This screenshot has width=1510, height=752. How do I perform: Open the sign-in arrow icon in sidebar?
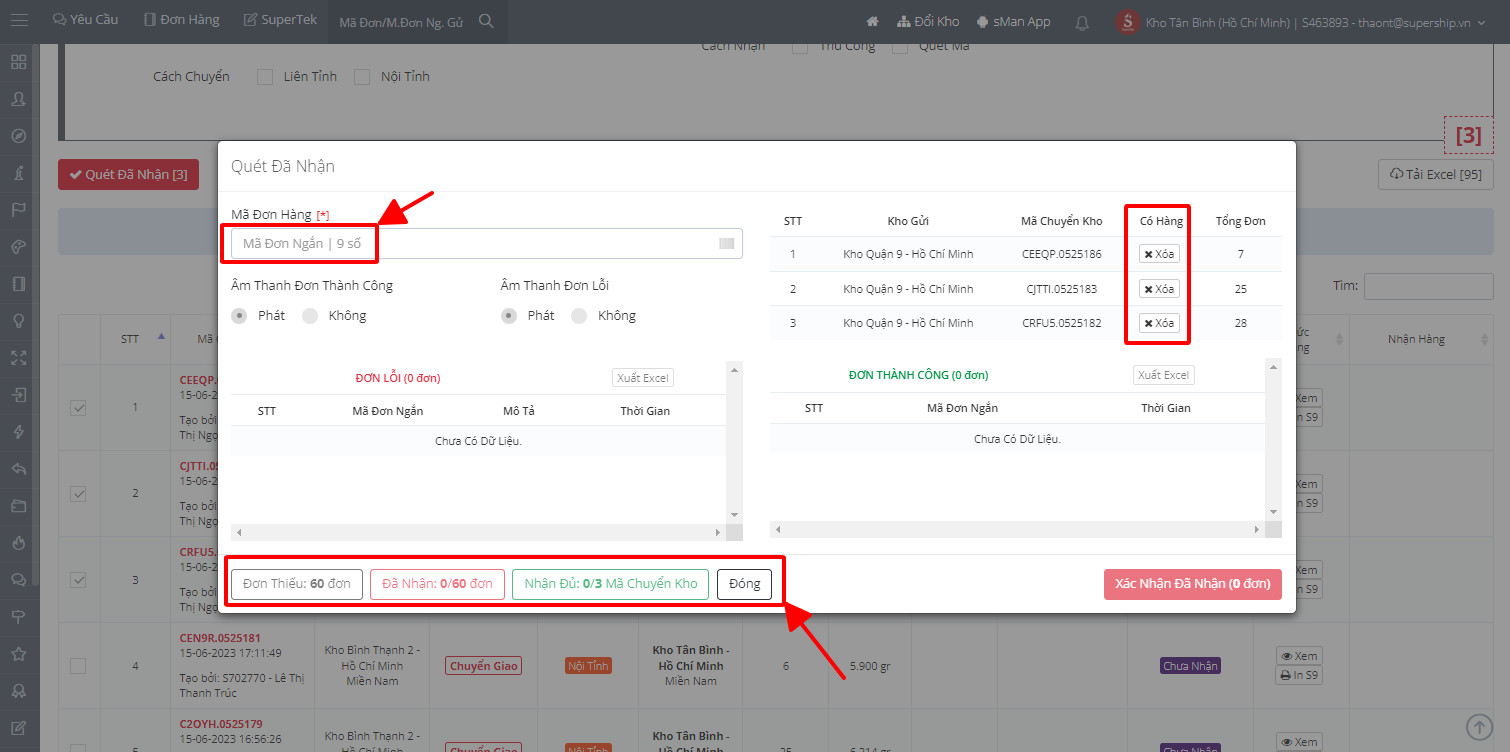coord(18,395)
